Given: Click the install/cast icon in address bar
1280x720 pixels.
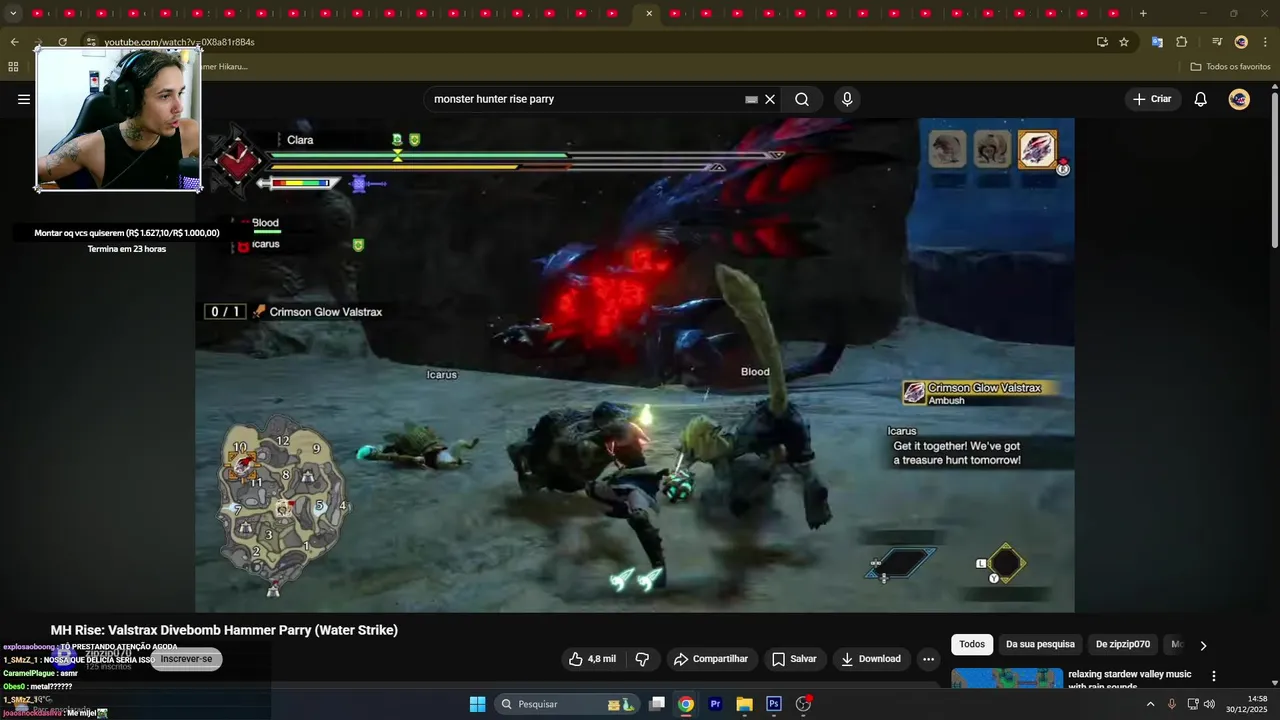Looking at the screenshot, I should coord(1102,42).
